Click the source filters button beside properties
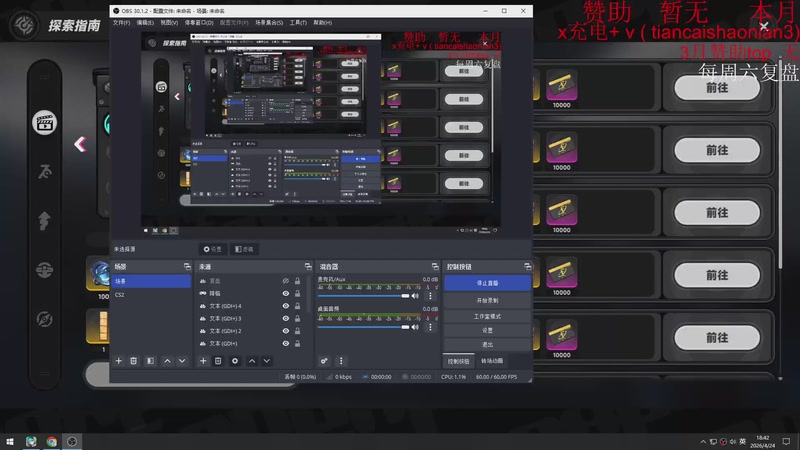Image resolution: width=800 pixels, height=450 pixels. (244, 249)
